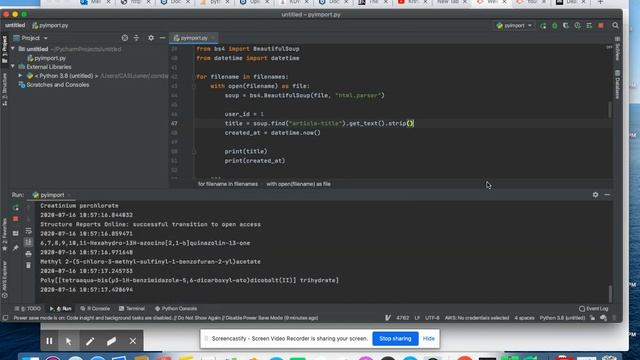Screen dimensions: 640x360
Task: Toggle the Database side tool window button
Action: click(x=618, y=84)
